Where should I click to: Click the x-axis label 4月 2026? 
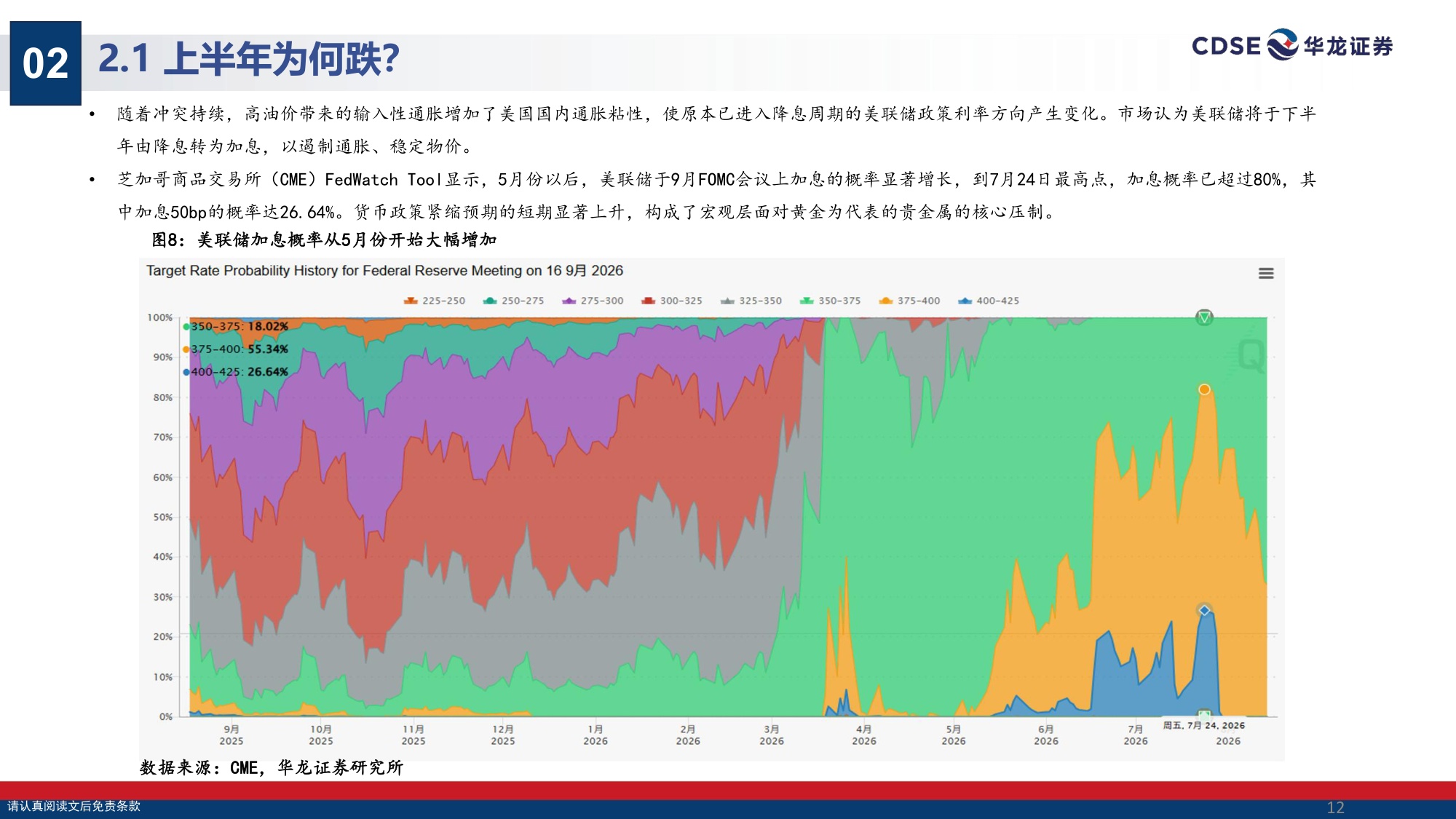click(x=864, y=735)
